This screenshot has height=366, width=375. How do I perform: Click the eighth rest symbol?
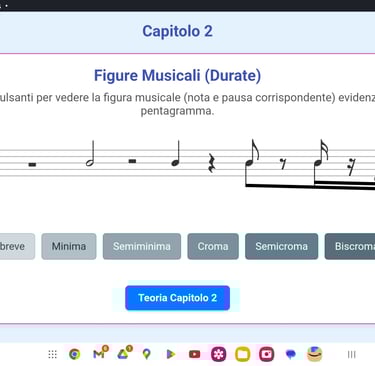tap(283, 163)
